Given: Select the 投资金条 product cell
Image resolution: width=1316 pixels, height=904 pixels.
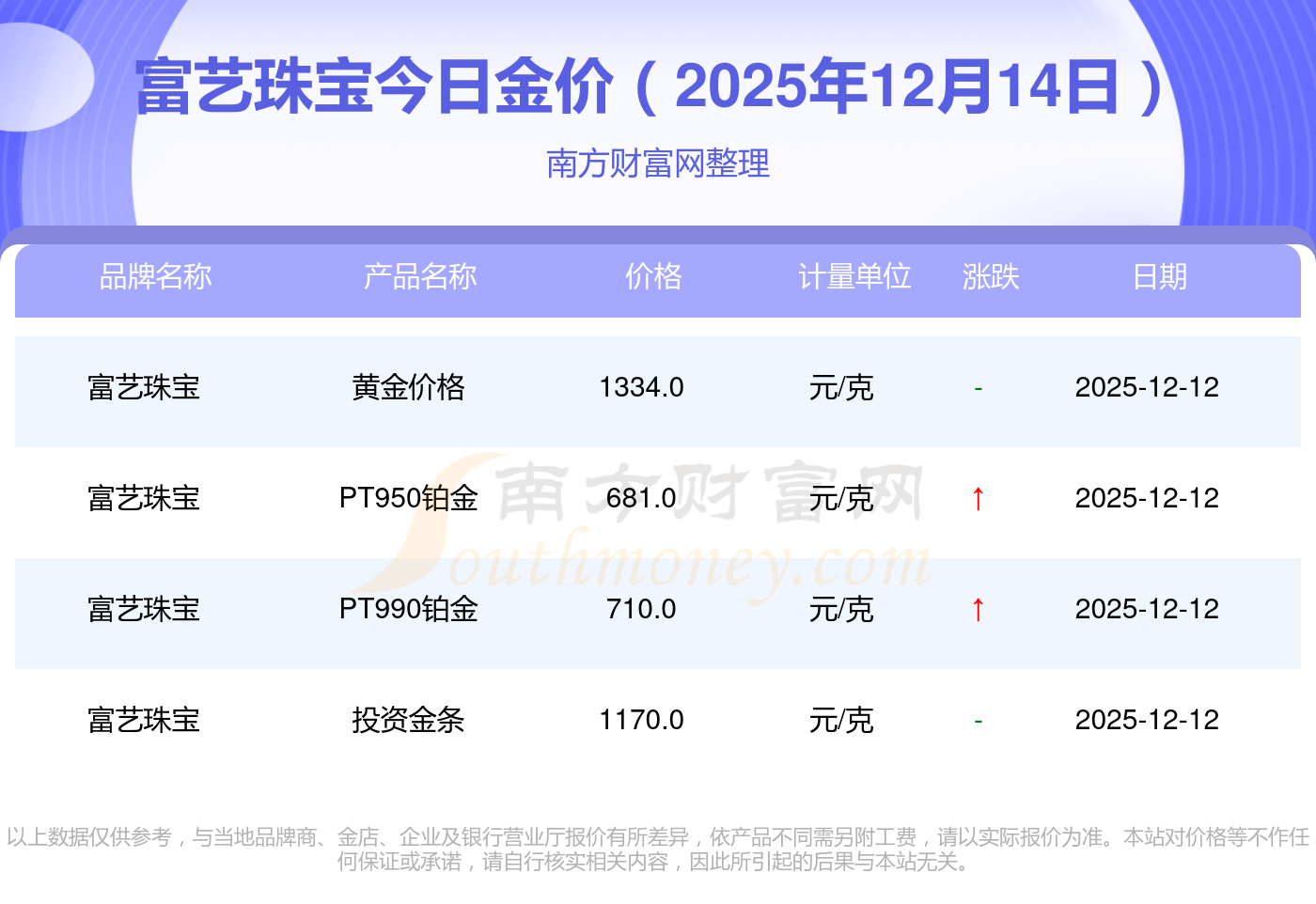Looking at the screenshot, I should click(x=409, y=720).
